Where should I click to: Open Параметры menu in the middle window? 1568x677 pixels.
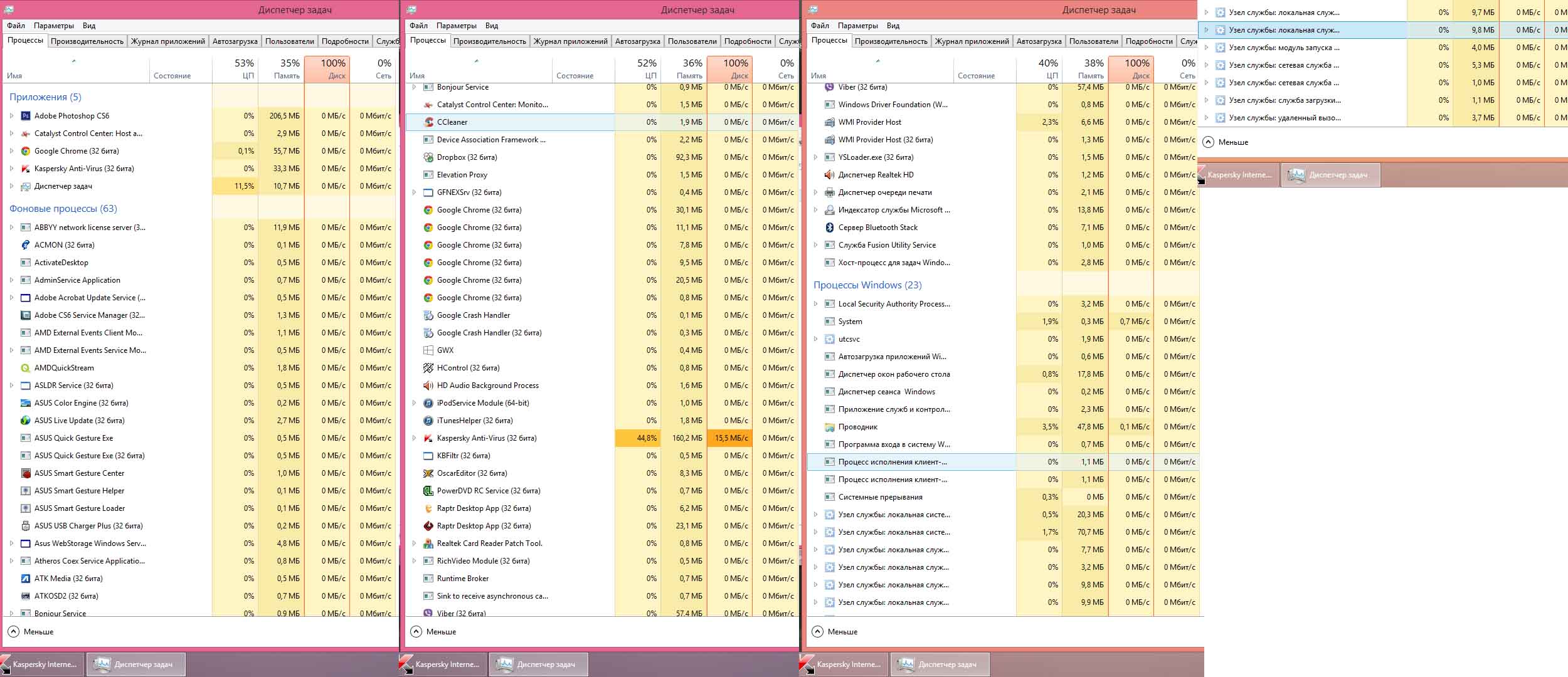point(456,26)
